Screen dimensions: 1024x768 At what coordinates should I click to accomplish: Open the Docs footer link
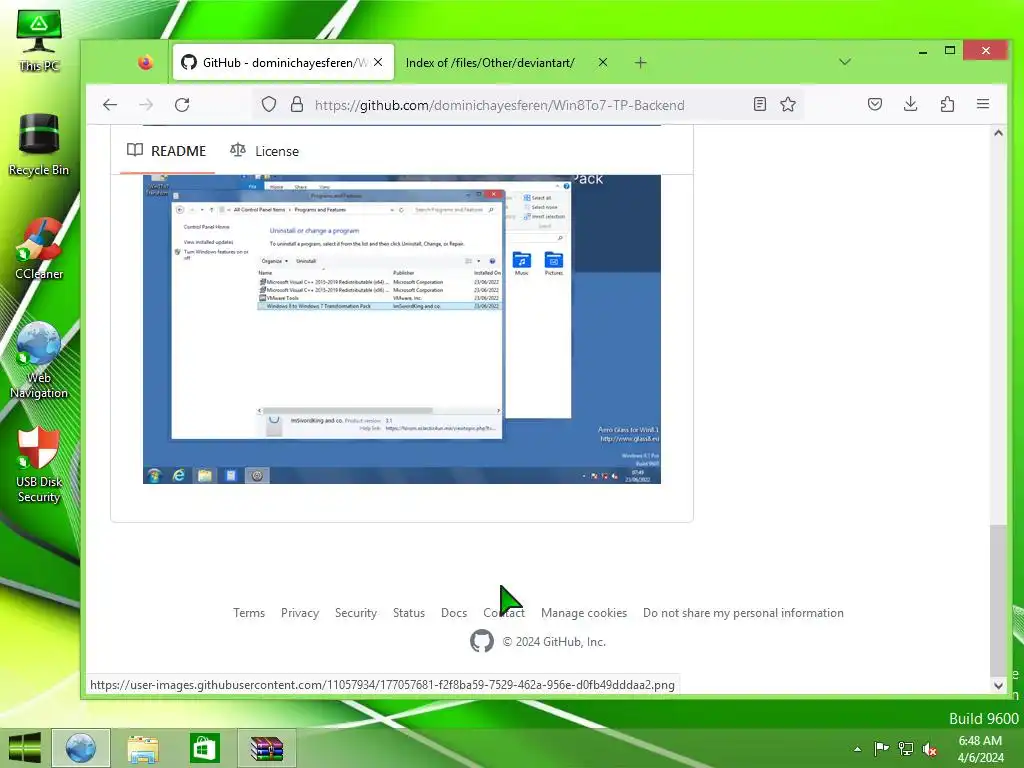(454, 613)
